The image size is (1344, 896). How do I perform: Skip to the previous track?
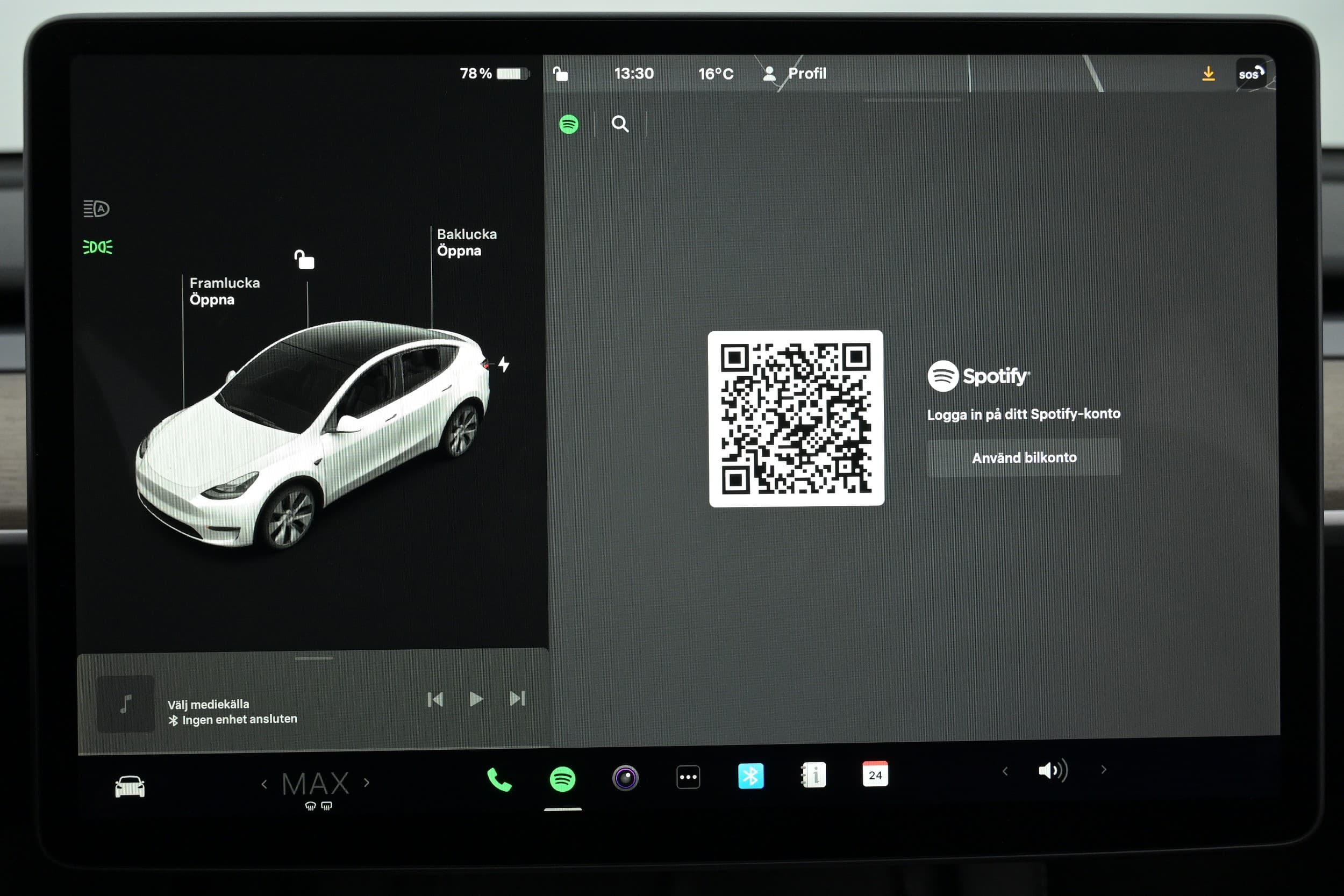click(435, 699)
